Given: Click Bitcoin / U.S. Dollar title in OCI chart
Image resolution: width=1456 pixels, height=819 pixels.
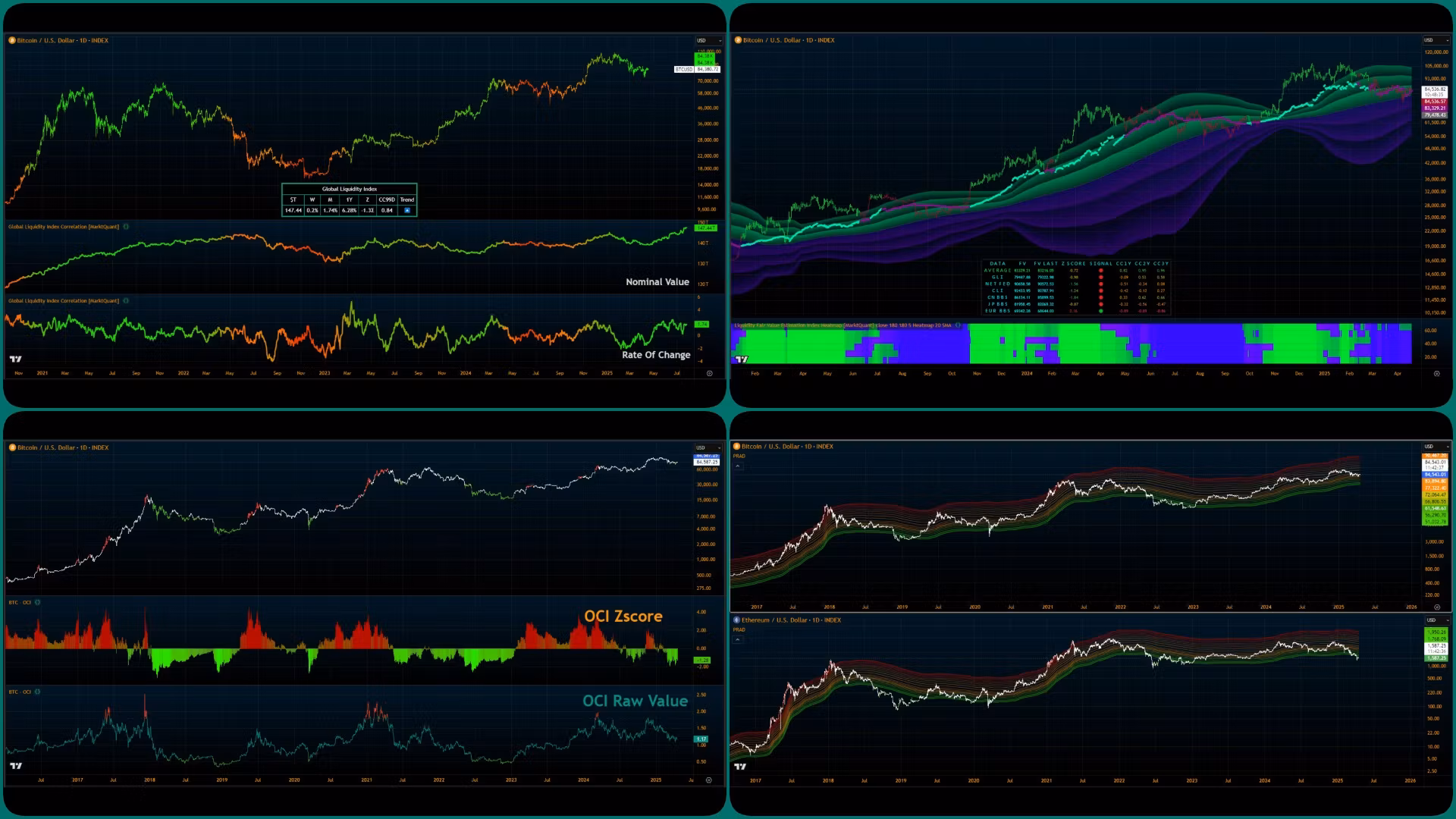Looking at the screenshot, I should point(63,447).
